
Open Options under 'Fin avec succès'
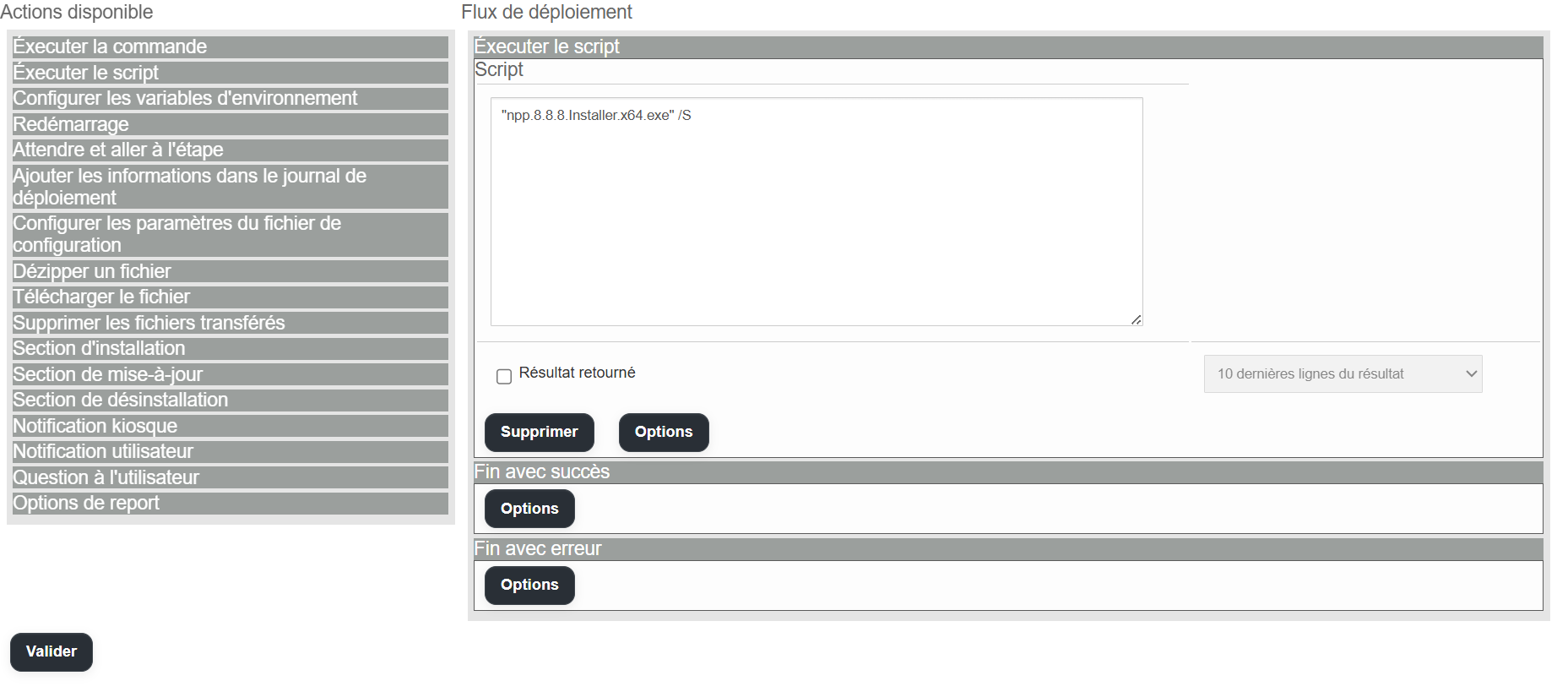coord(529,509)
